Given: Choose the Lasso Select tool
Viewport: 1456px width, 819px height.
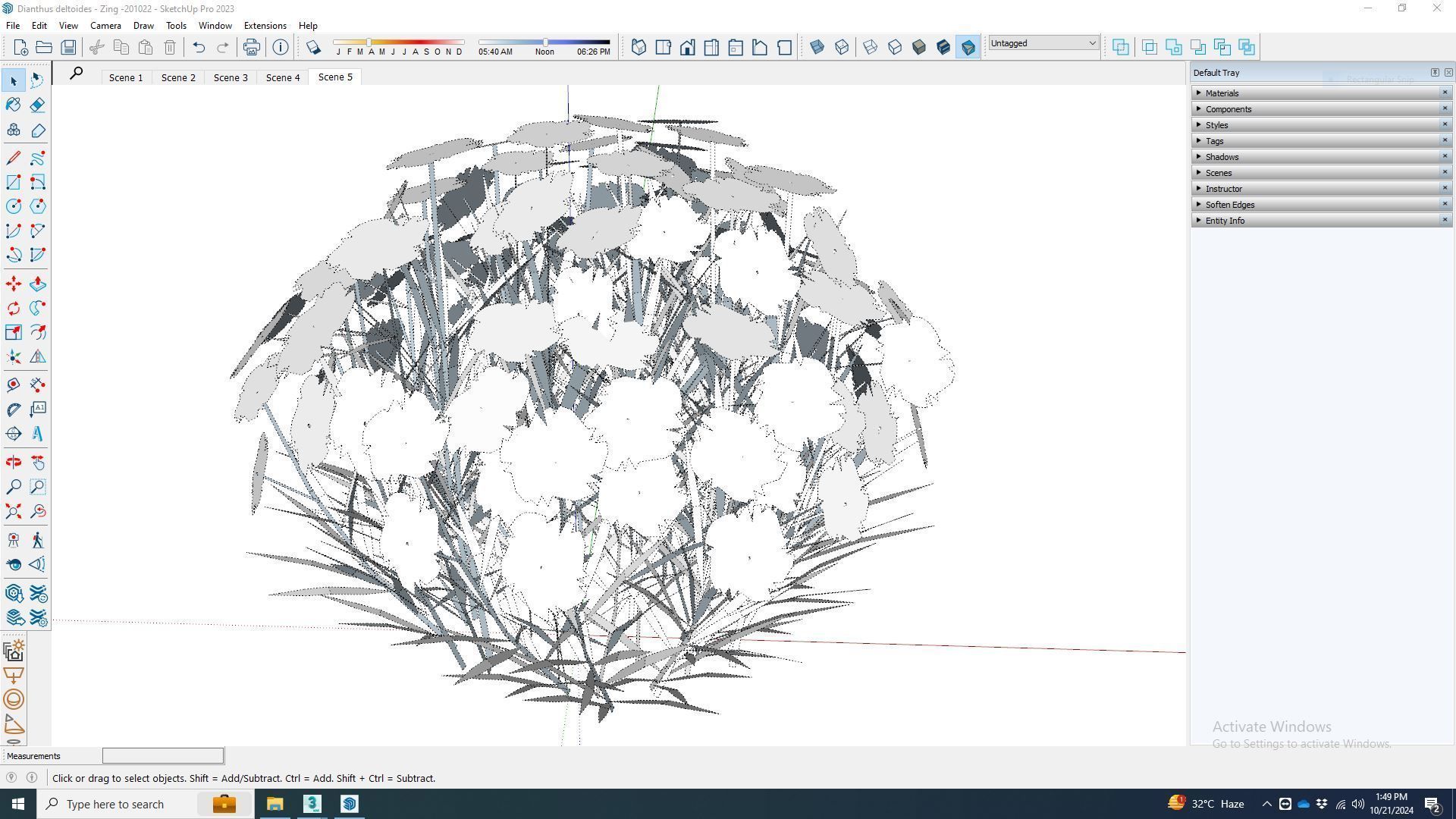Looking at the screenshot, I should tap(38, 80).
